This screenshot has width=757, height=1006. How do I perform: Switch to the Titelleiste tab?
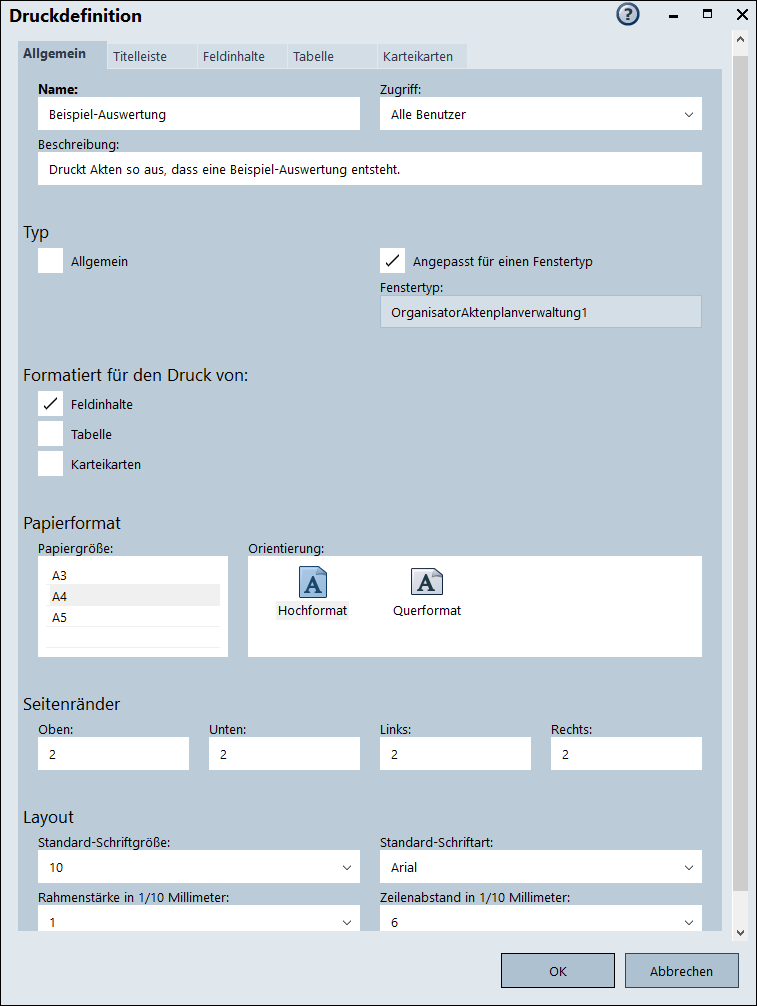click(140, 57)
